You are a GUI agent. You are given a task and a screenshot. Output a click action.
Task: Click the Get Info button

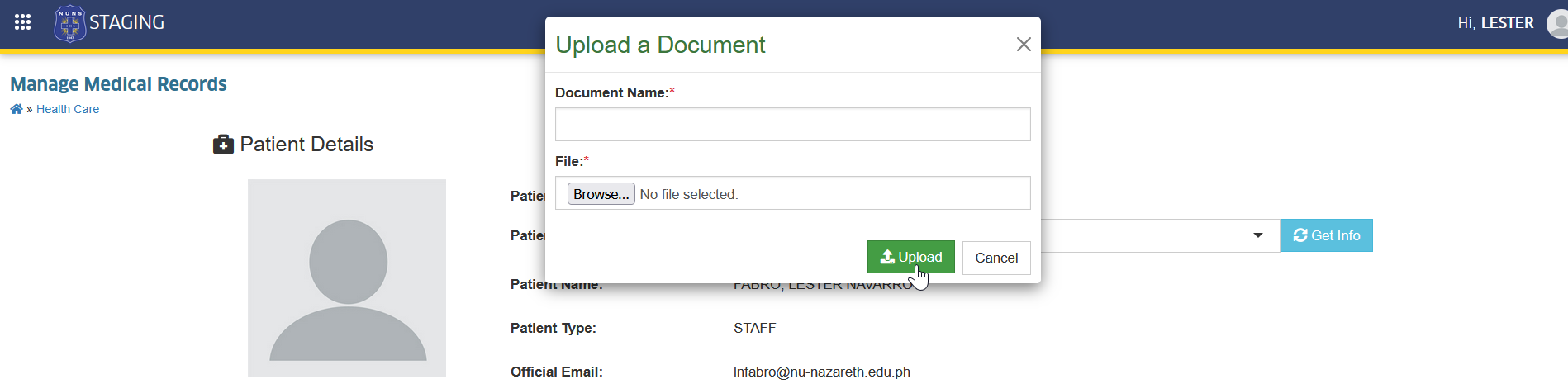[x=1327, y=235]
